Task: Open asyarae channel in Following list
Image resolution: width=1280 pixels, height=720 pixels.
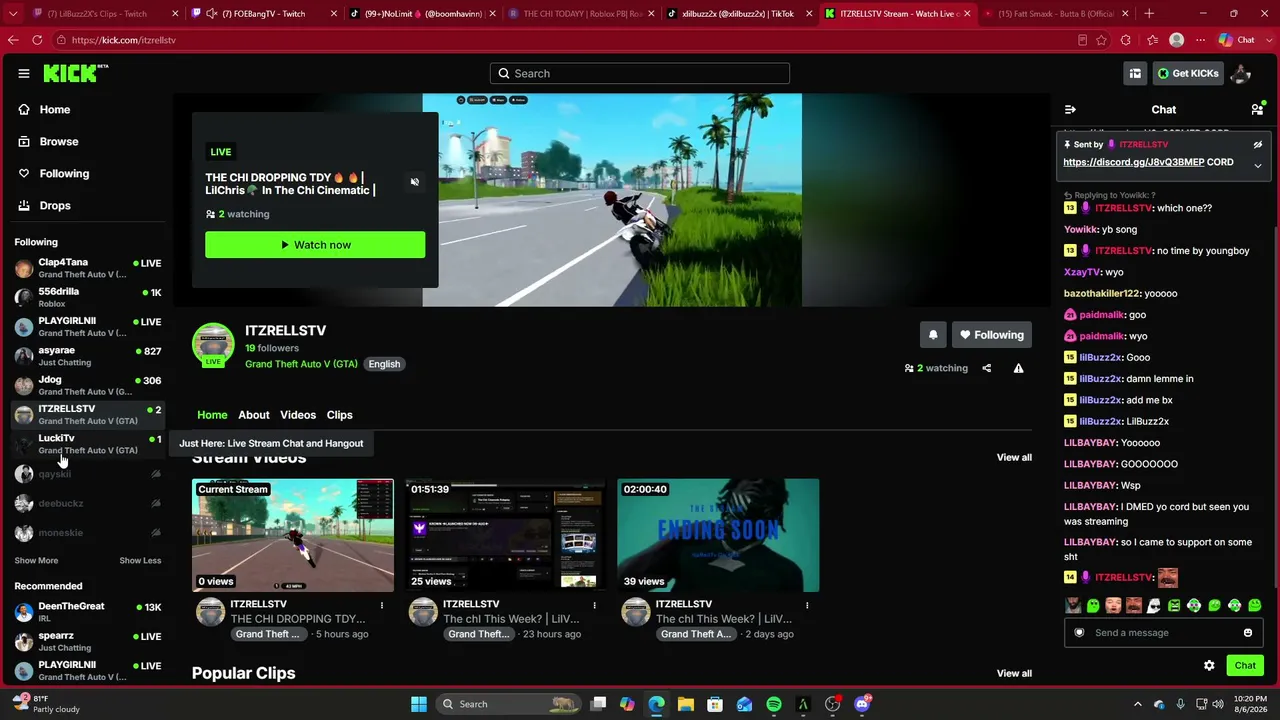Action: [88, 356]
